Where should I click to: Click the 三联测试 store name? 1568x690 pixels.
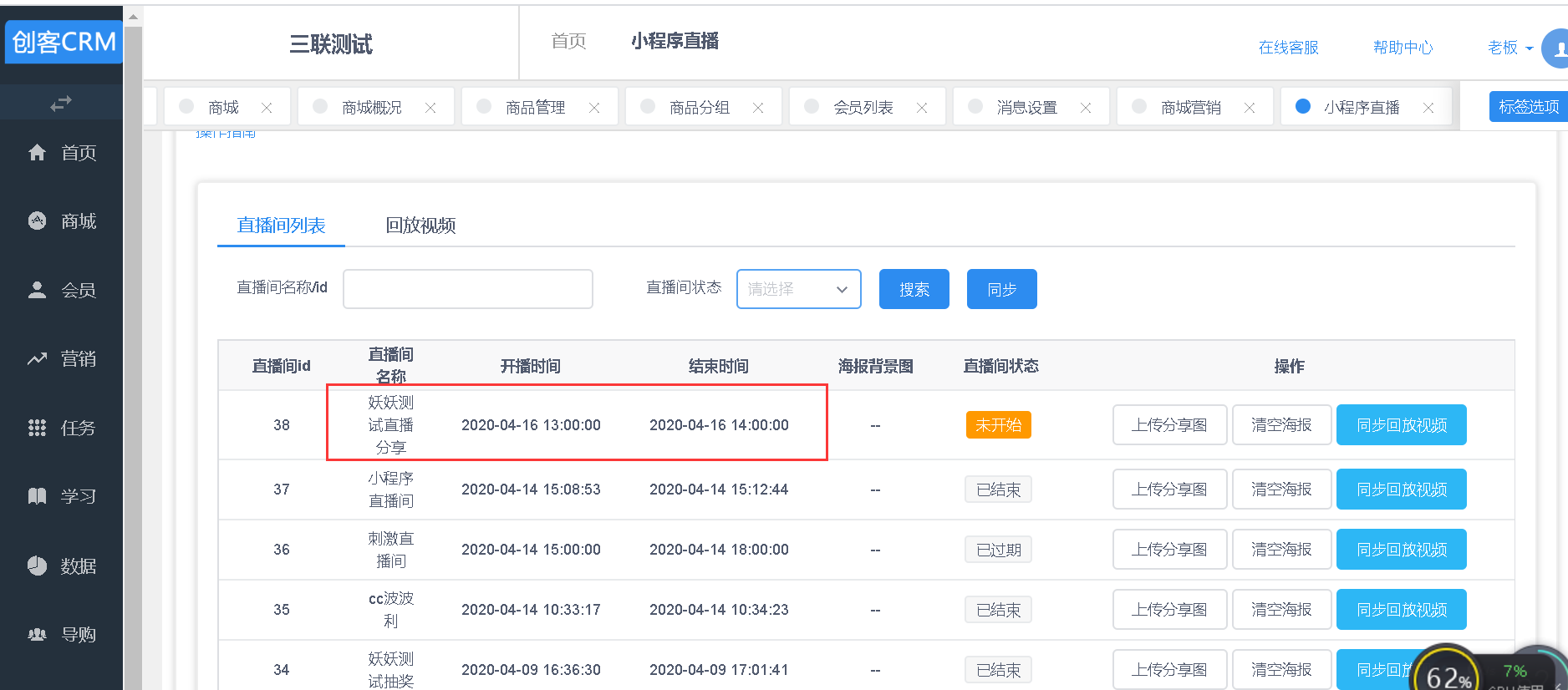click(331, 44)
